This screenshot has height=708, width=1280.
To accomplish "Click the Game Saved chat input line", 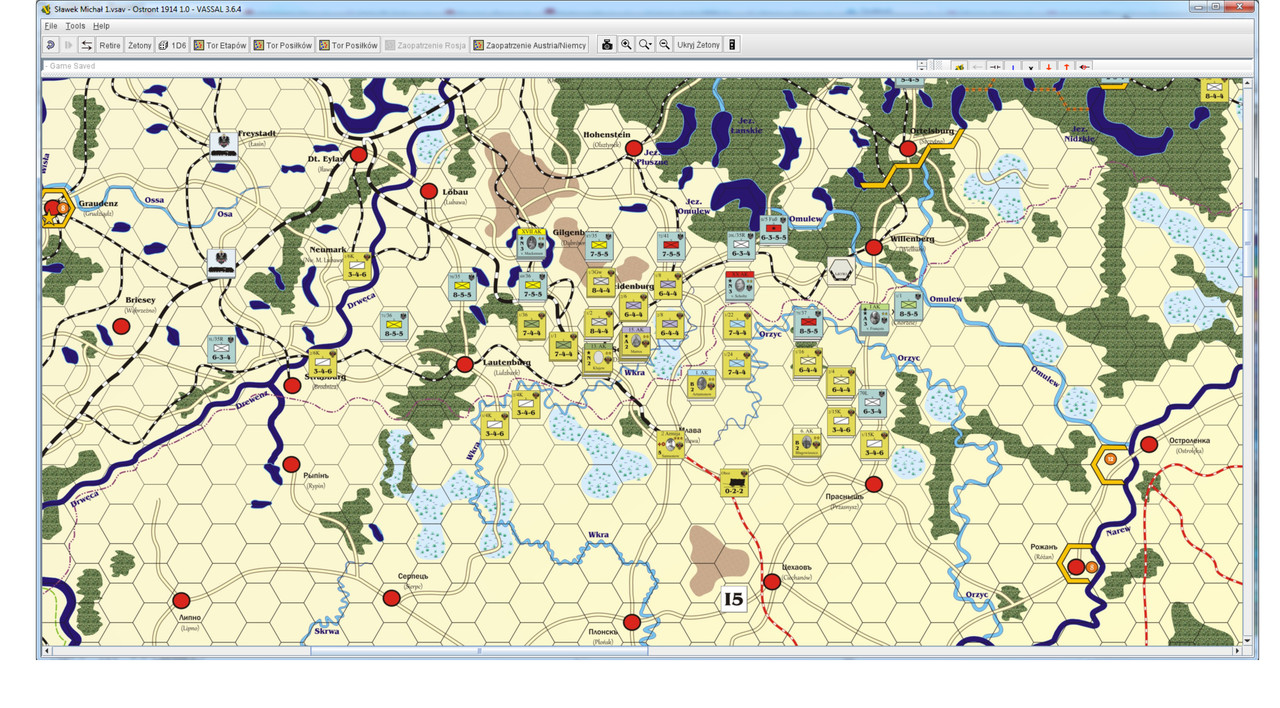I will point(478,66).
